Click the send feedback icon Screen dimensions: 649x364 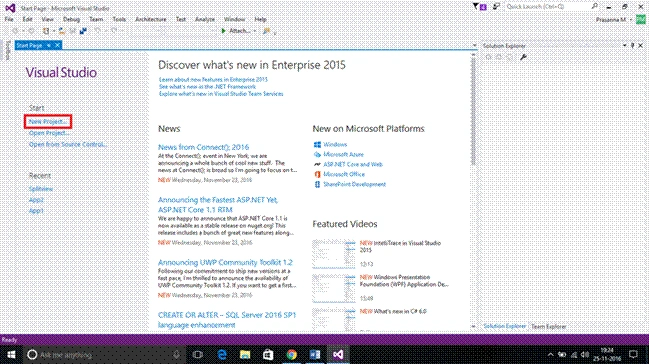496,6
